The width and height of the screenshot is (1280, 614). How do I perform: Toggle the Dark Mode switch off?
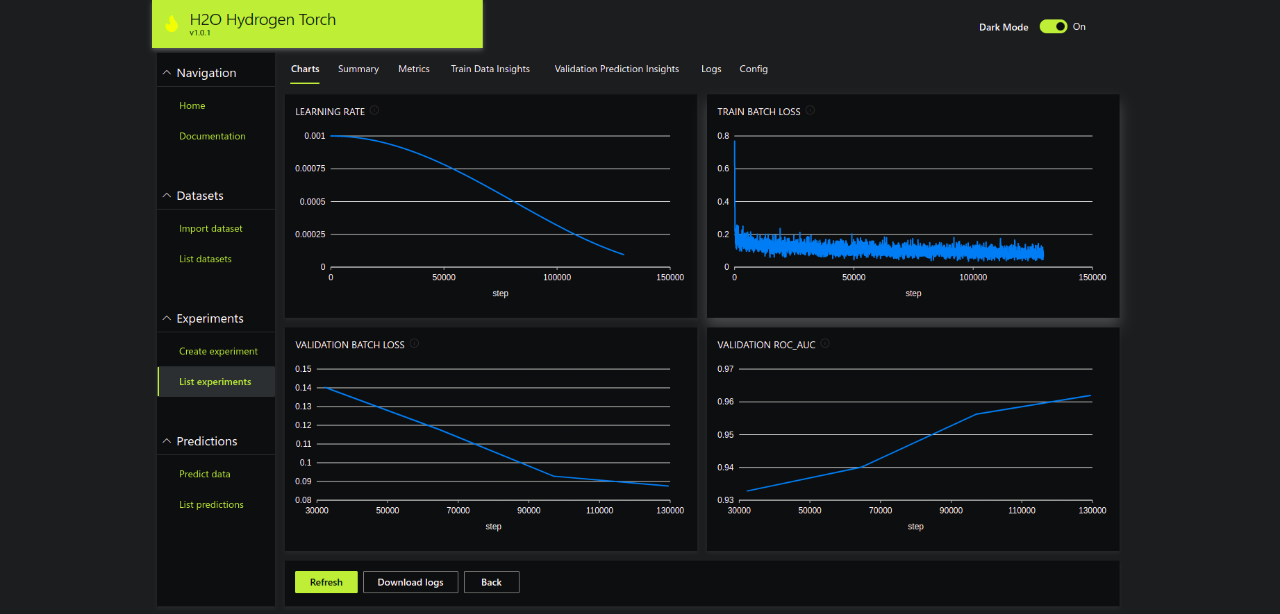[x=1053, y=27]
